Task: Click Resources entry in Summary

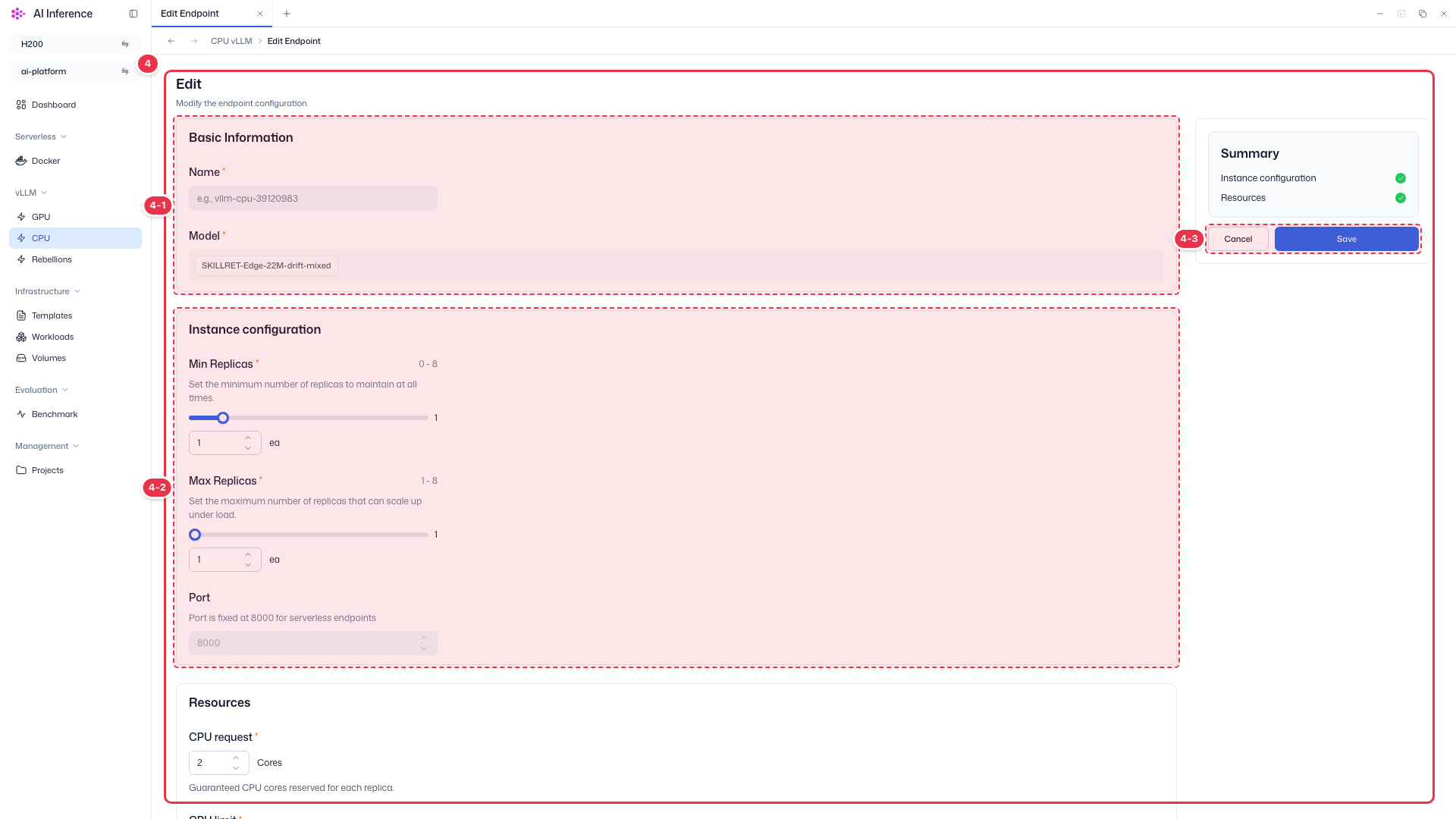Action: point(1243,198)
